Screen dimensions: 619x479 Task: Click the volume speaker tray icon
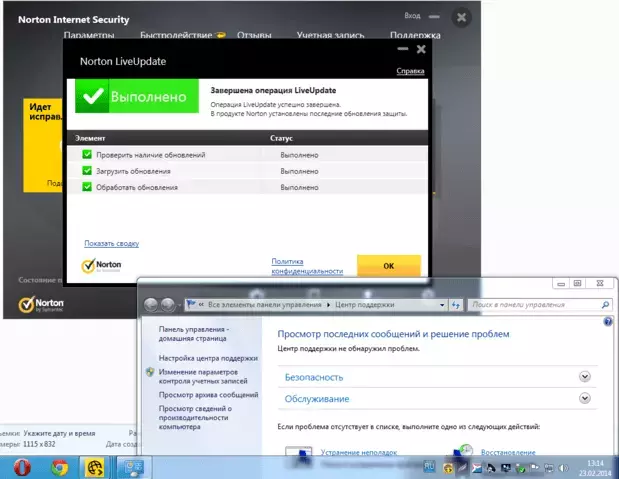coord(563,468)
